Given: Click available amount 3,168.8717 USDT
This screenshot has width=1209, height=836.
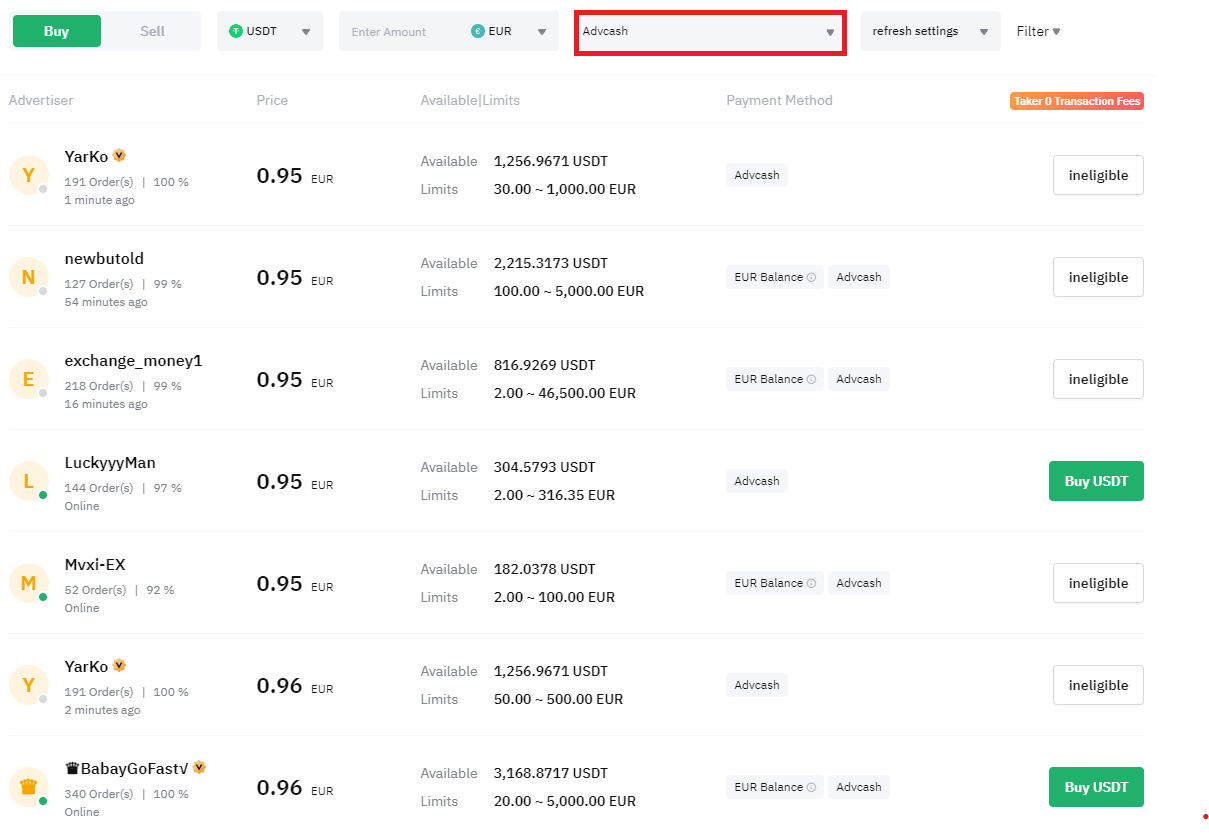Looking at the screenshot, I should [551, 773].
